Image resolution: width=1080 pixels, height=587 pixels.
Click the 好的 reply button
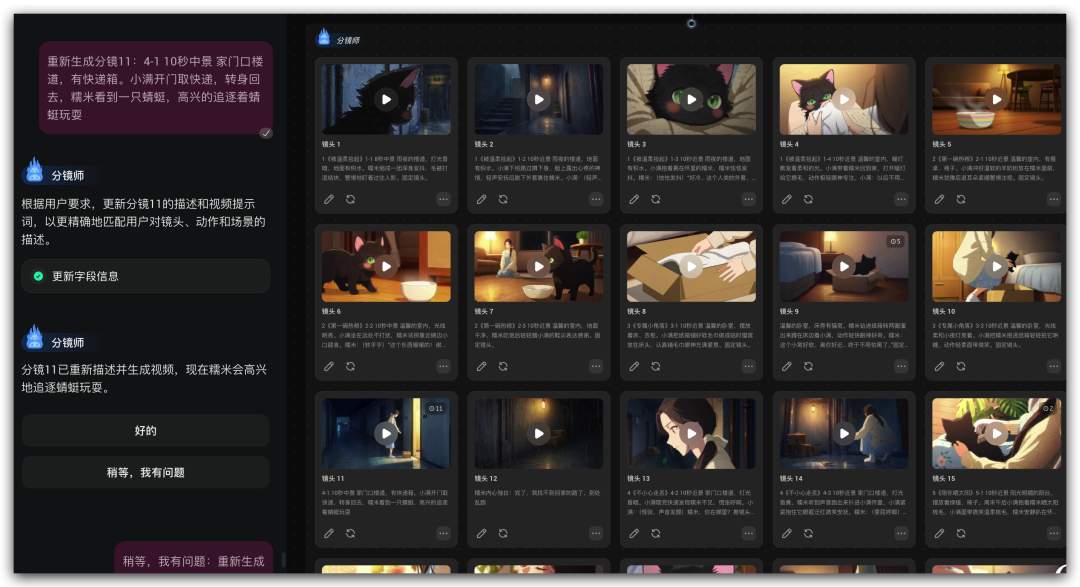coord(146,431)
